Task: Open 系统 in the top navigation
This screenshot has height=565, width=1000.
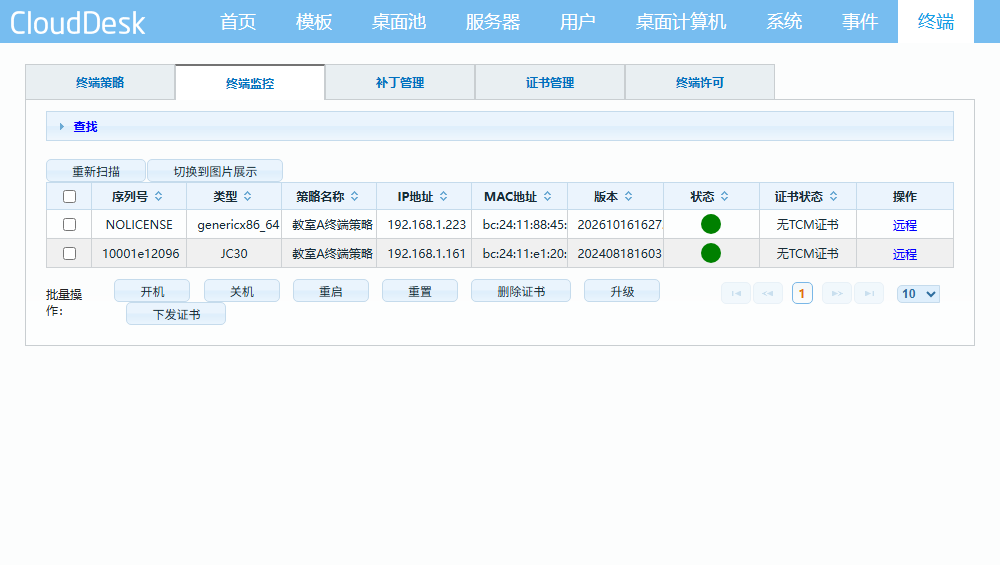Action: click(x=784, y=22)
